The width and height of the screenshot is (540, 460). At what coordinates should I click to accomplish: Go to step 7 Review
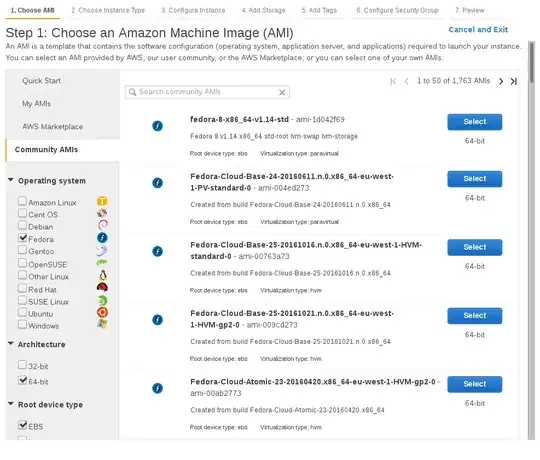pos(469,10)
